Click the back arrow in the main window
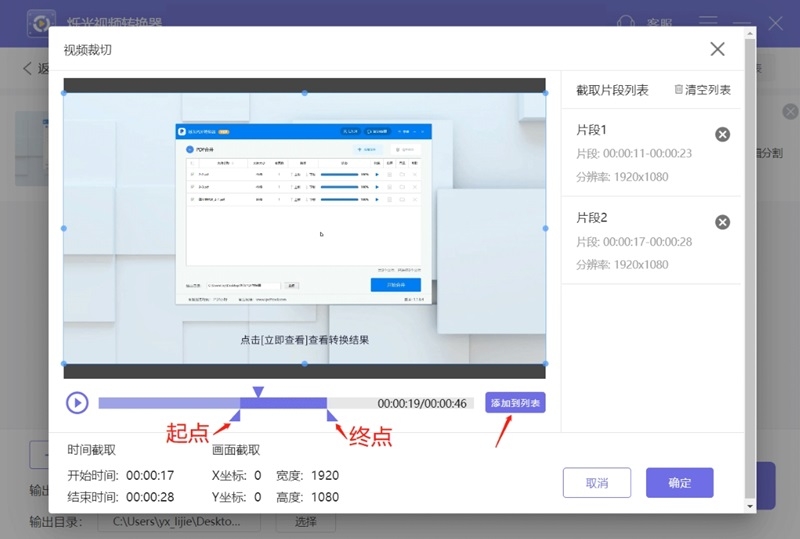The image size is (800, 539). tap(28, 68)
